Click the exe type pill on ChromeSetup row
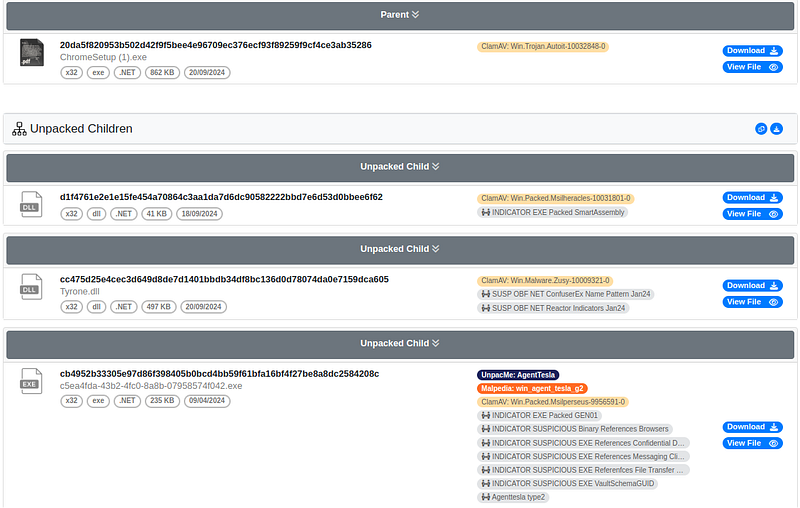The width and height of the screenshot is (800, 508). point(98,73)
